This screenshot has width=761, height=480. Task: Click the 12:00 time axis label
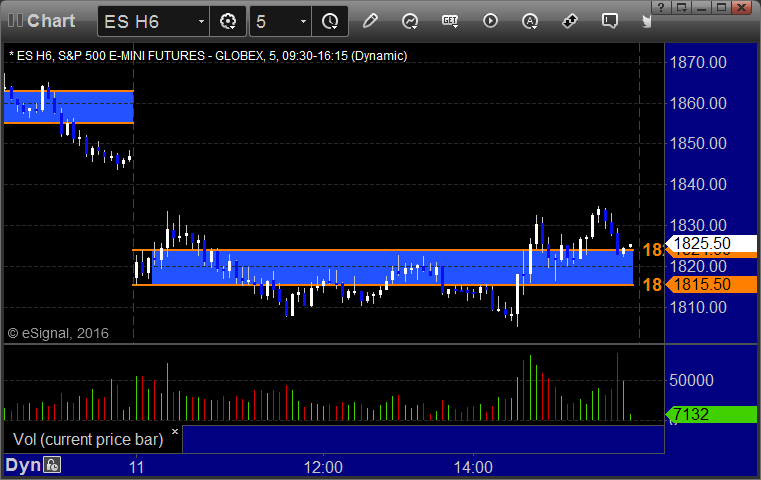pos(323,467)
